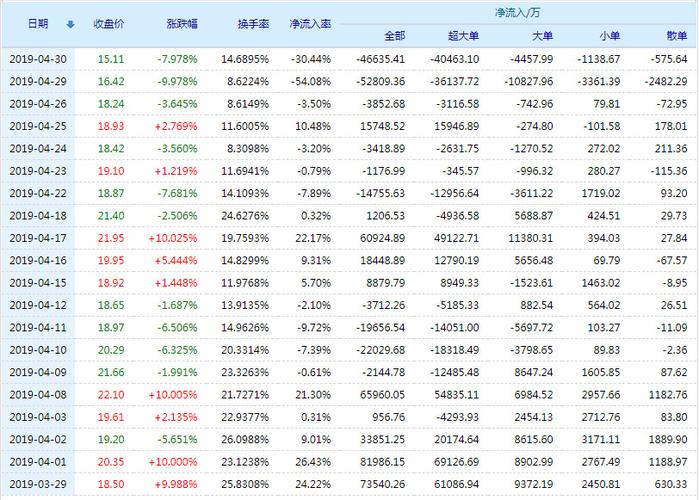Select the date cell 2019-04-25
The height and width of the screenshot is (500, 699).
pos(38,126)
